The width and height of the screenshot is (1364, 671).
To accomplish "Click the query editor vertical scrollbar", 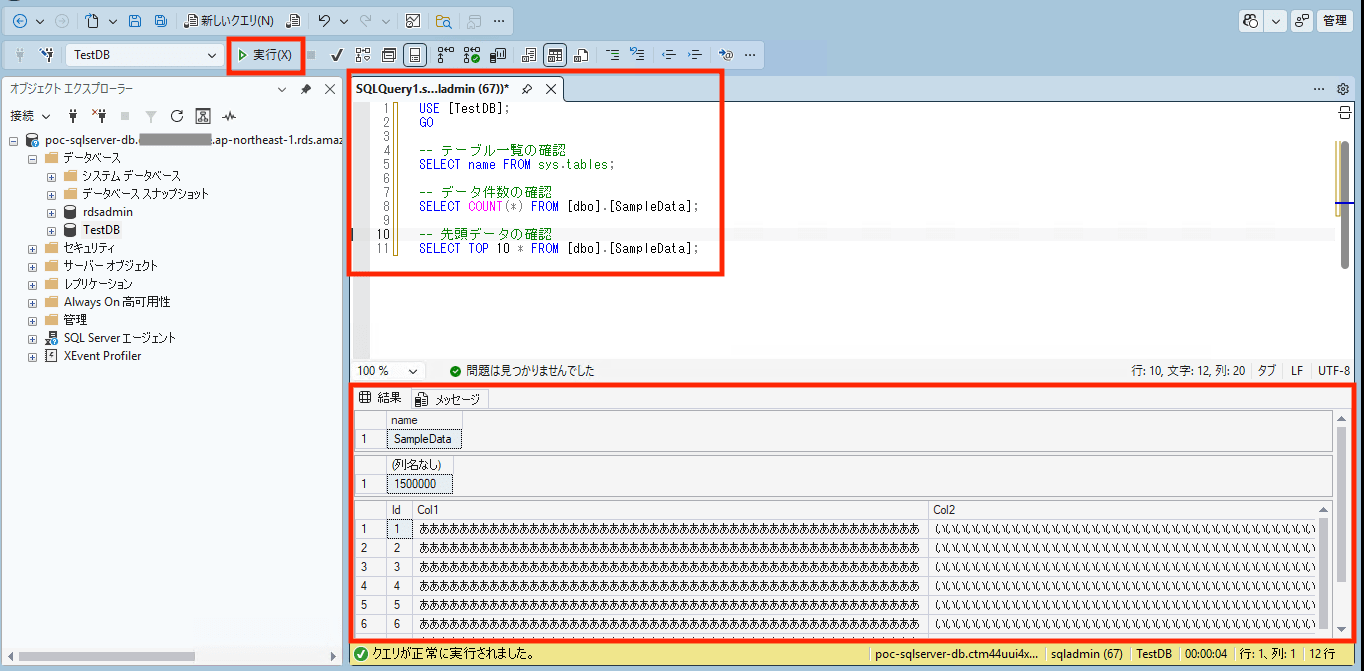I will 1346,205.
